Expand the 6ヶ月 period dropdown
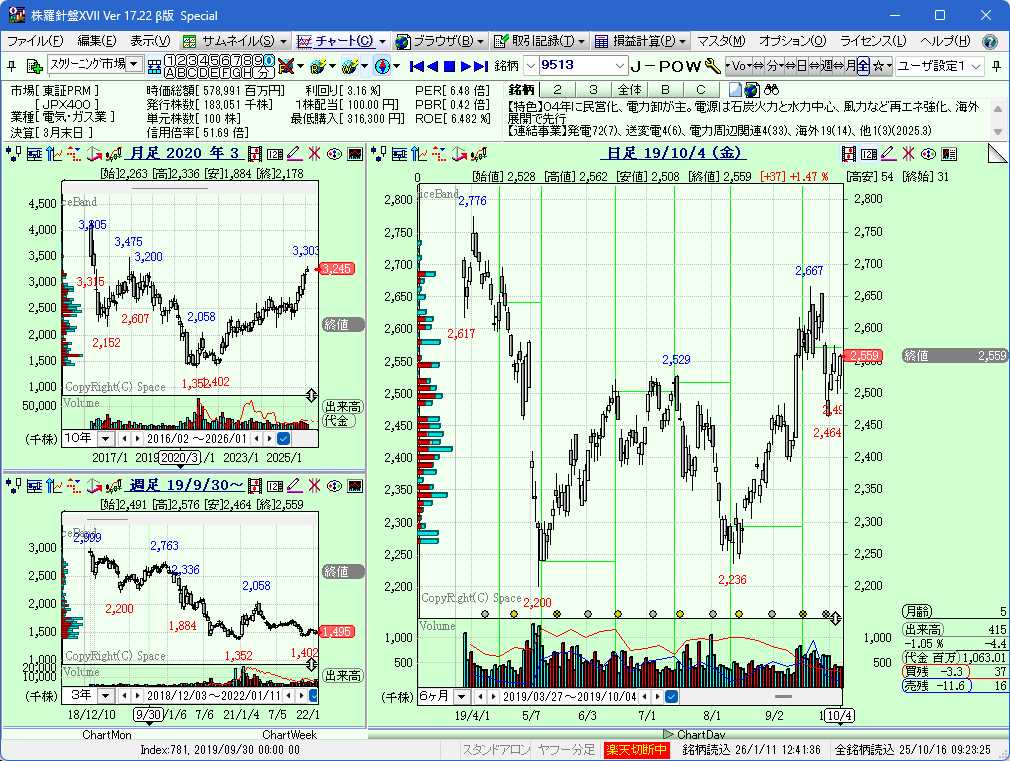The width and height of the screenshot is (1010, 761). pyautogui.click(x=461, y=696)
